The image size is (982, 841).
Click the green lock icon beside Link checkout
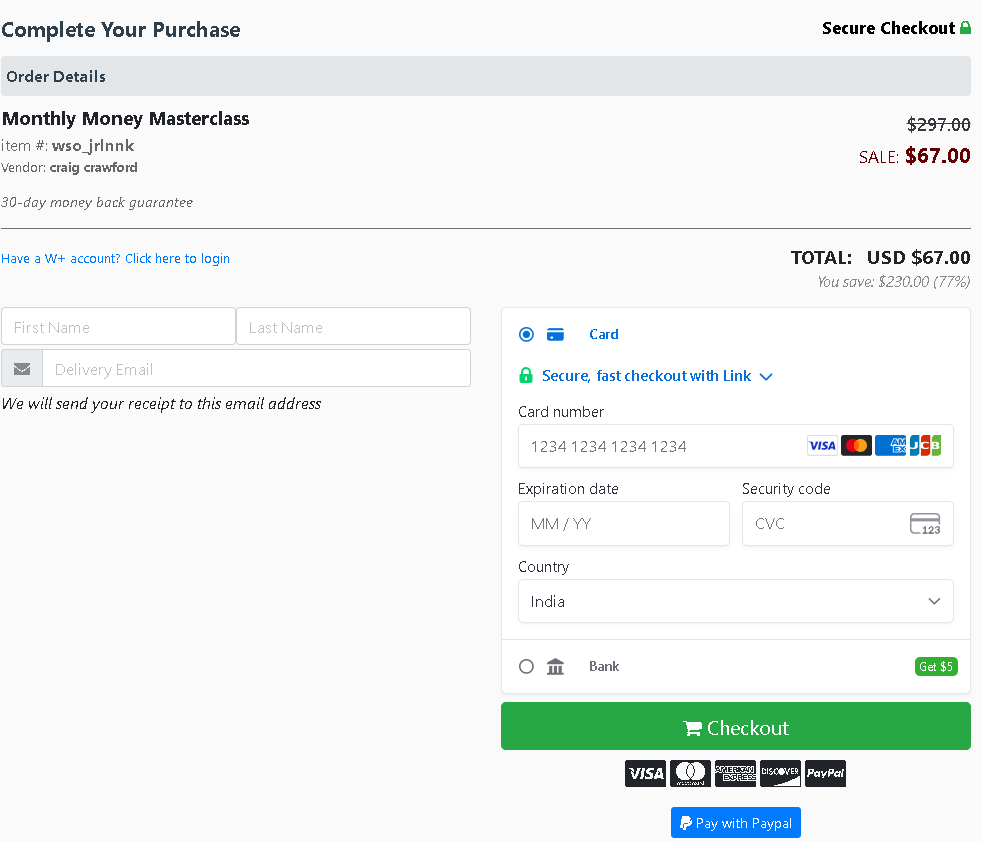[x=526, y=376]
